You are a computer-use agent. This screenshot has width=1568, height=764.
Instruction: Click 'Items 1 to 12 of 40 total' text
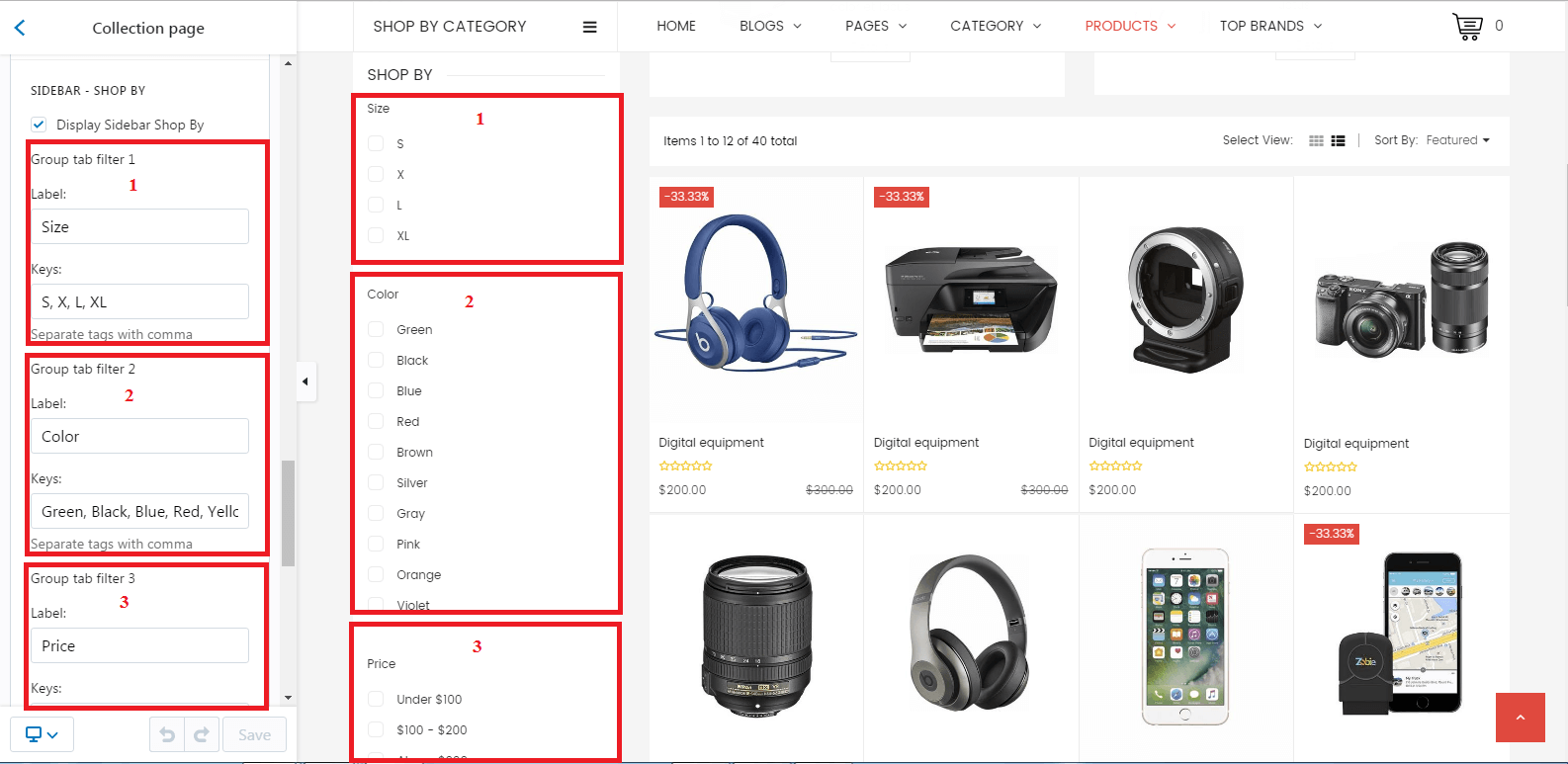pos(730,141)
